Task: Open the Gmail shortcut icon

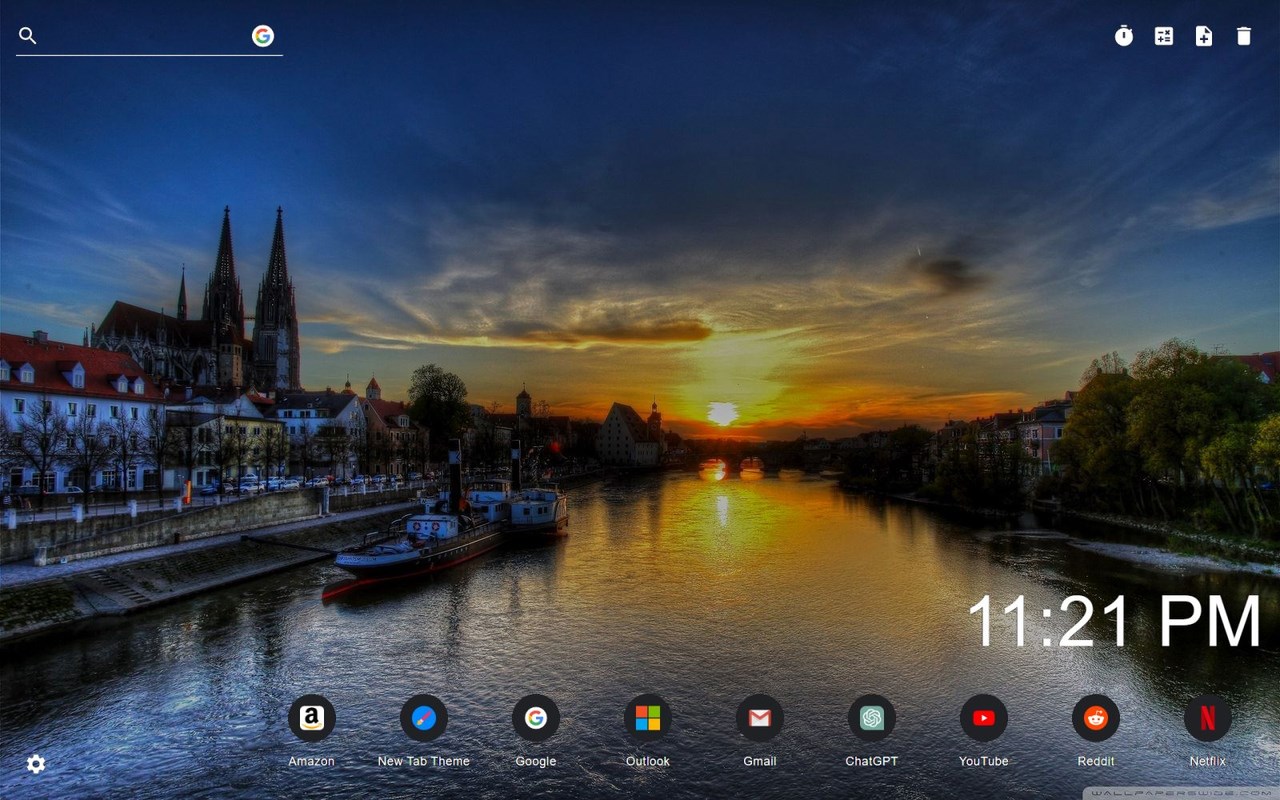Action: pyautogui.click(x=760, y=718)
